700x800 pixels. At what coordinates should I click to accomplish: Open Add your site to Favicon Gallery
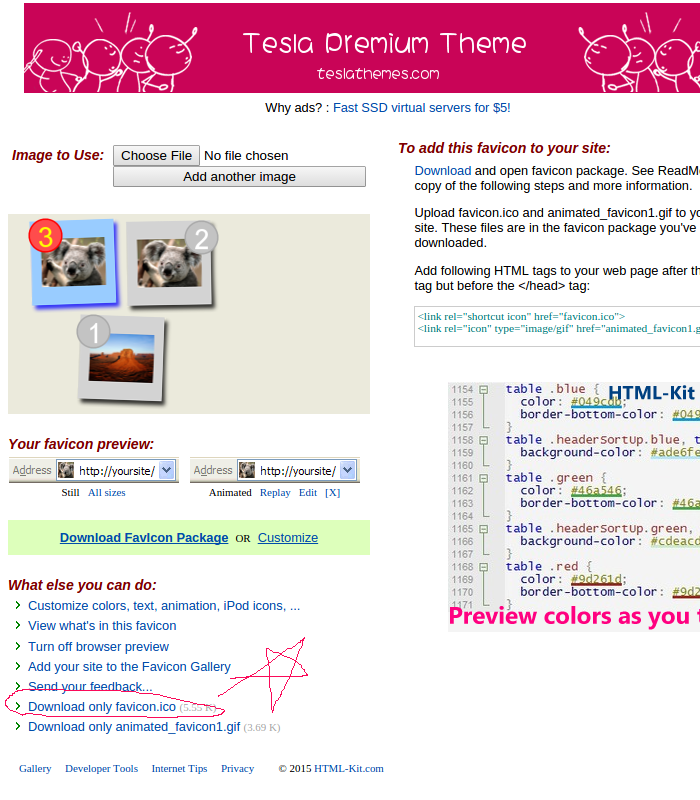(x=129, y=666)
